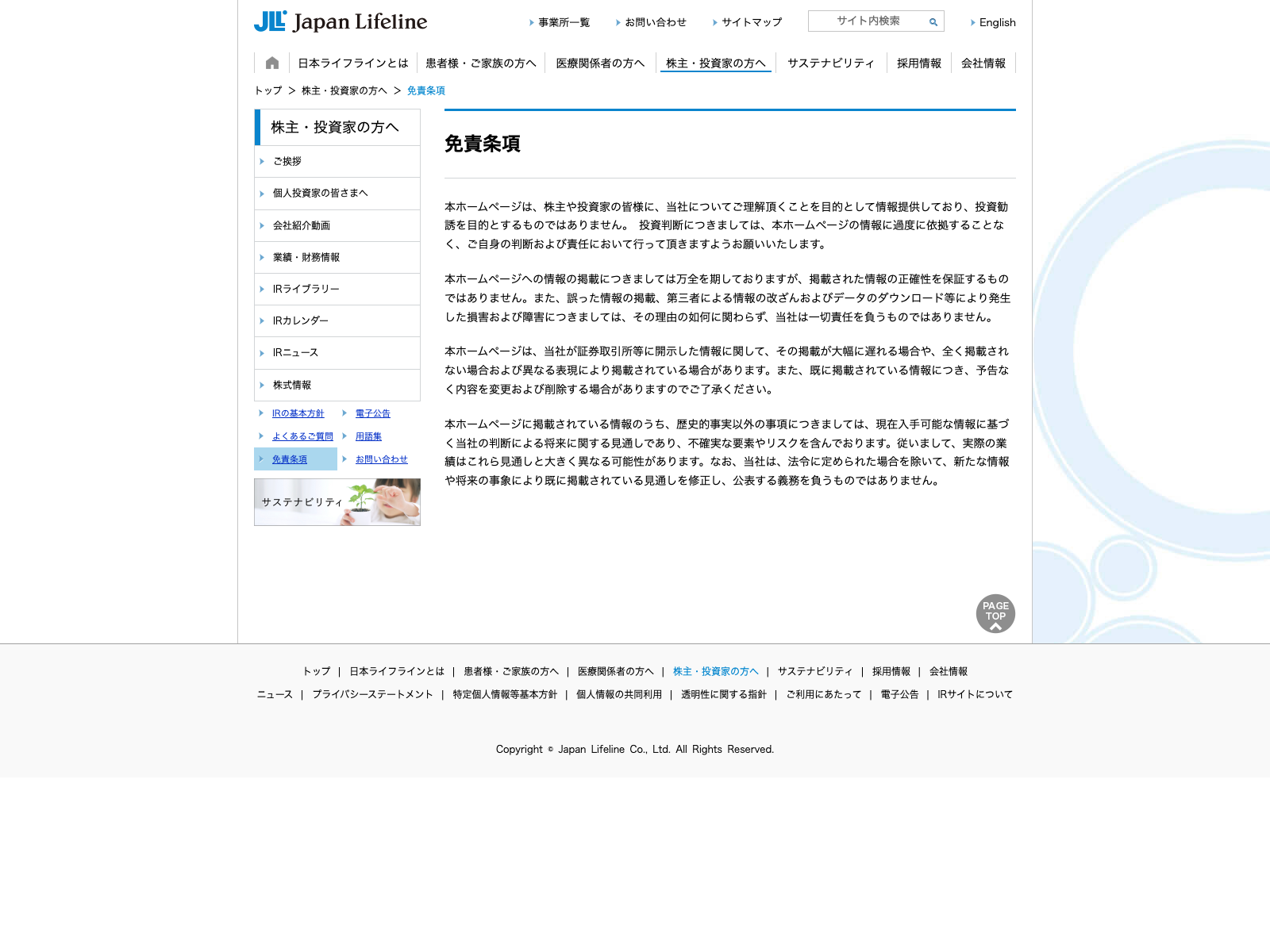Open the 業績・財務情報 sidebar item
Image resolution: width=1270 pixels, height=952 pixels.
pyautogui.click(x=306, y=257)
